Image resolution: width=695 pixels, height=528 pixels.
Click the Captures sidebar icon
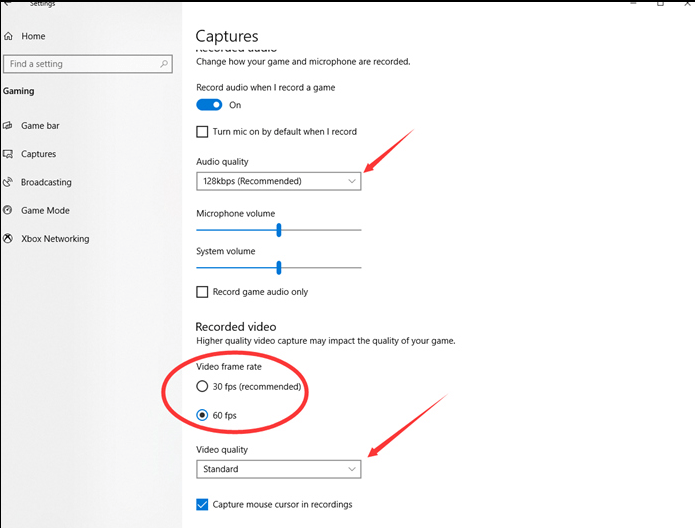[9, 154]
